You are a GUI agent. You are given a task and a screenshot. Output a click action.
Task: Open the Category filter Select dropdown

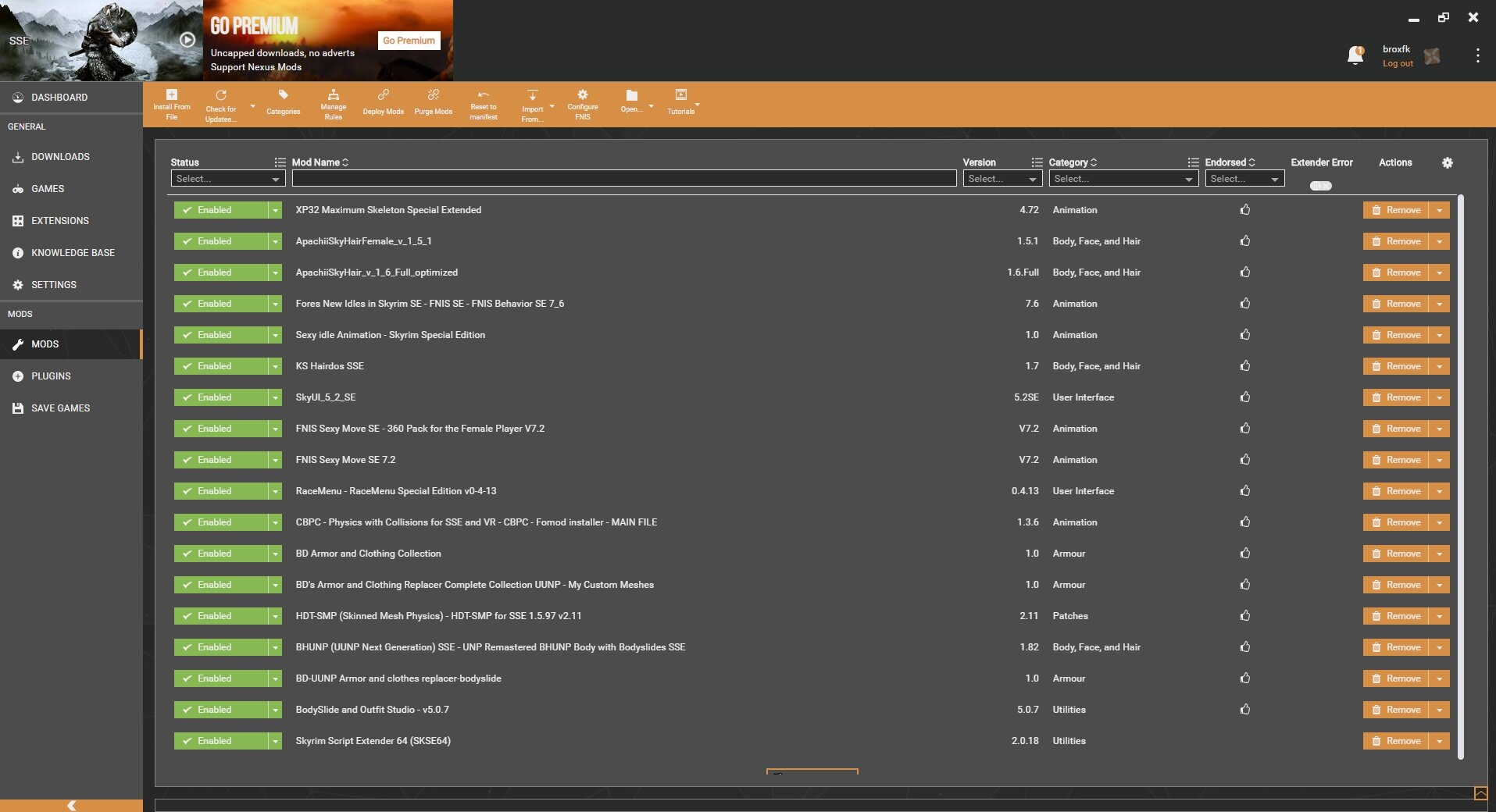pyautogui.click(x=1123, y=179)
